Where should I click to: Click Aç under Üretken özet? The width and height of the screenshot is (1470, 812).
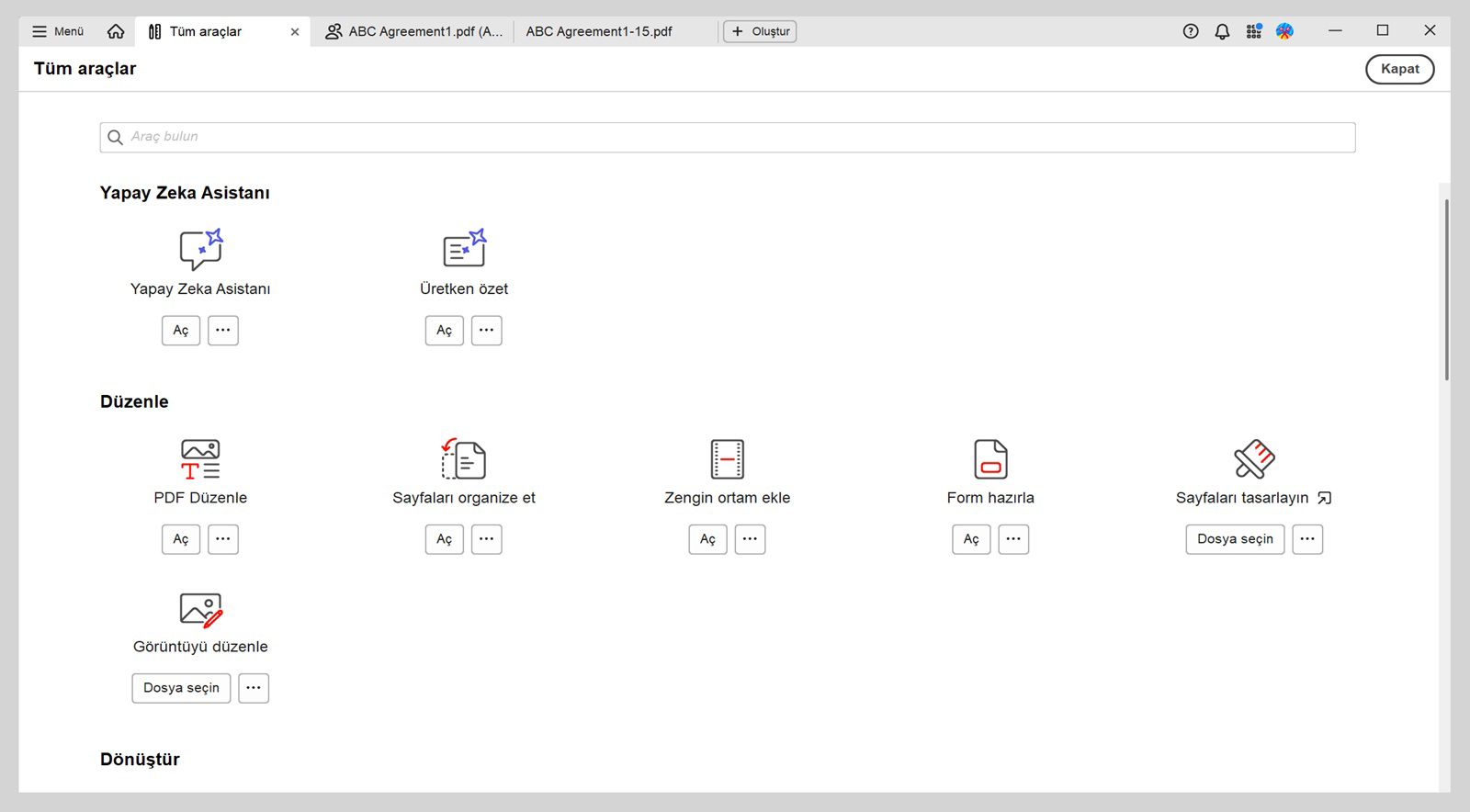coord(445,331)
